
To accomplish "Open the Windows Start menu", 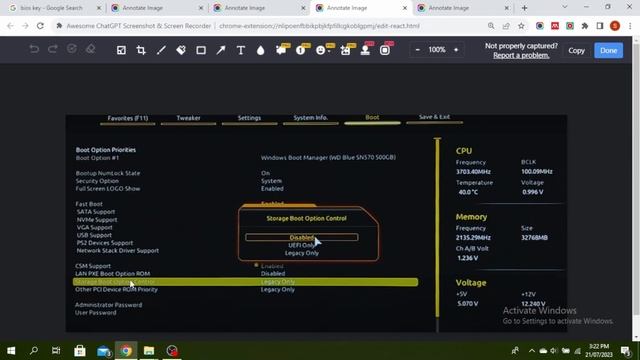I will coord(11,351).
